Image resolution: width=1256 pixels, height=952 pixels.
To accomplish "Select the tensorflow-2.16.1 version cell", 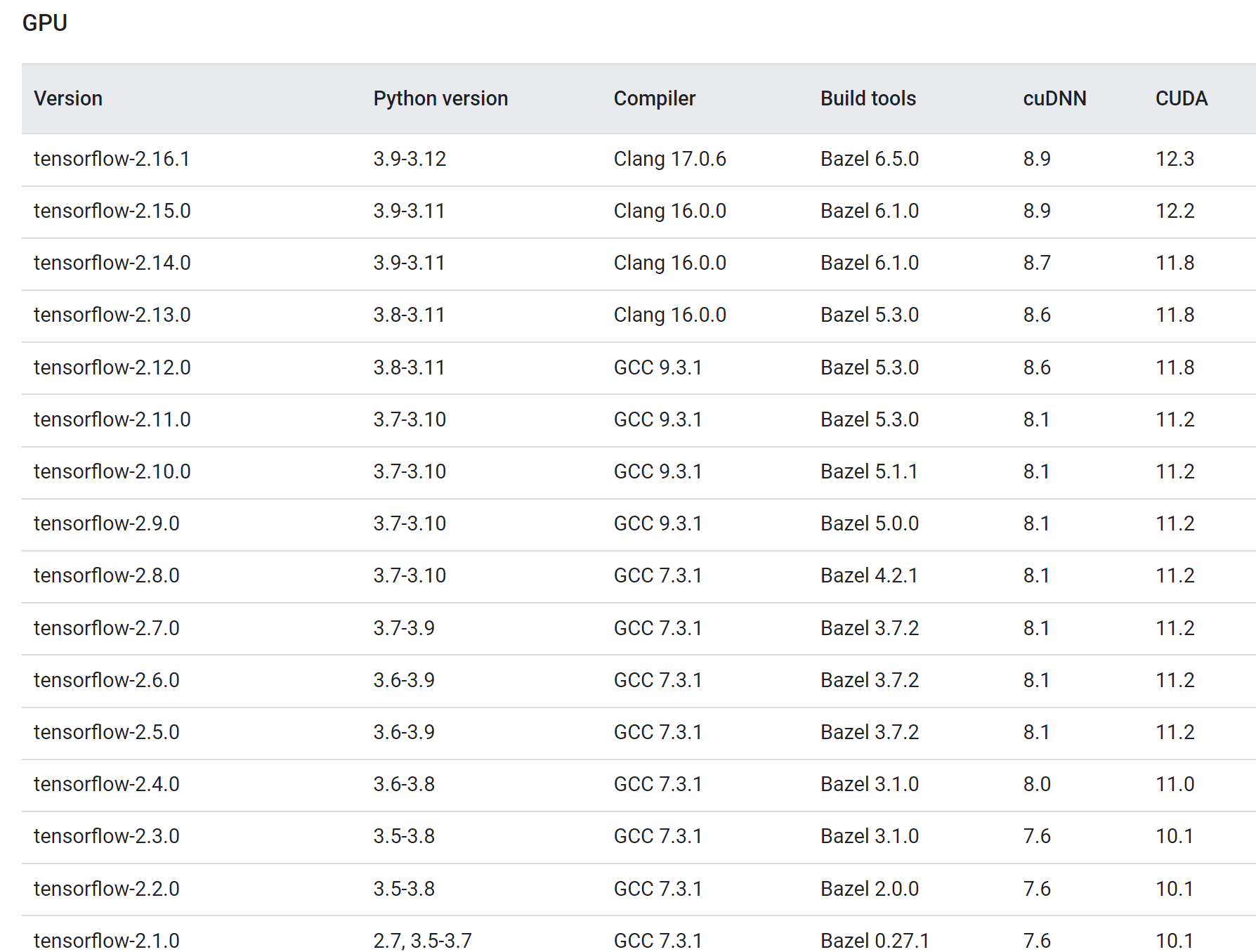I will click(112, 159).
